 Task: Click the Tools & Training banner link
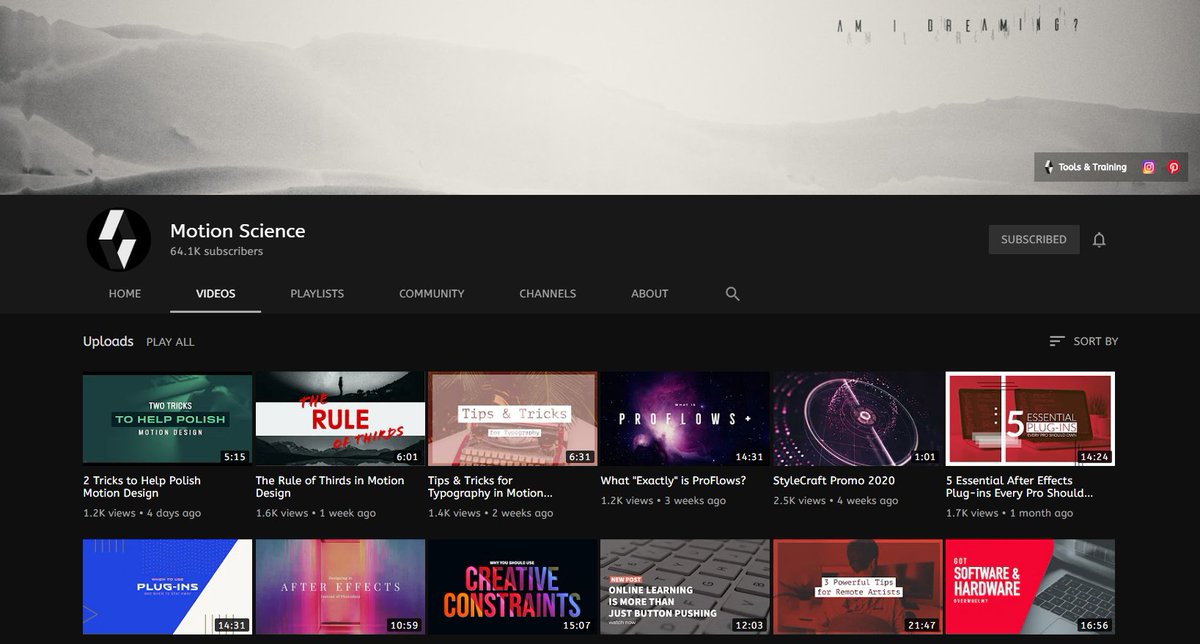[1085, 167]
